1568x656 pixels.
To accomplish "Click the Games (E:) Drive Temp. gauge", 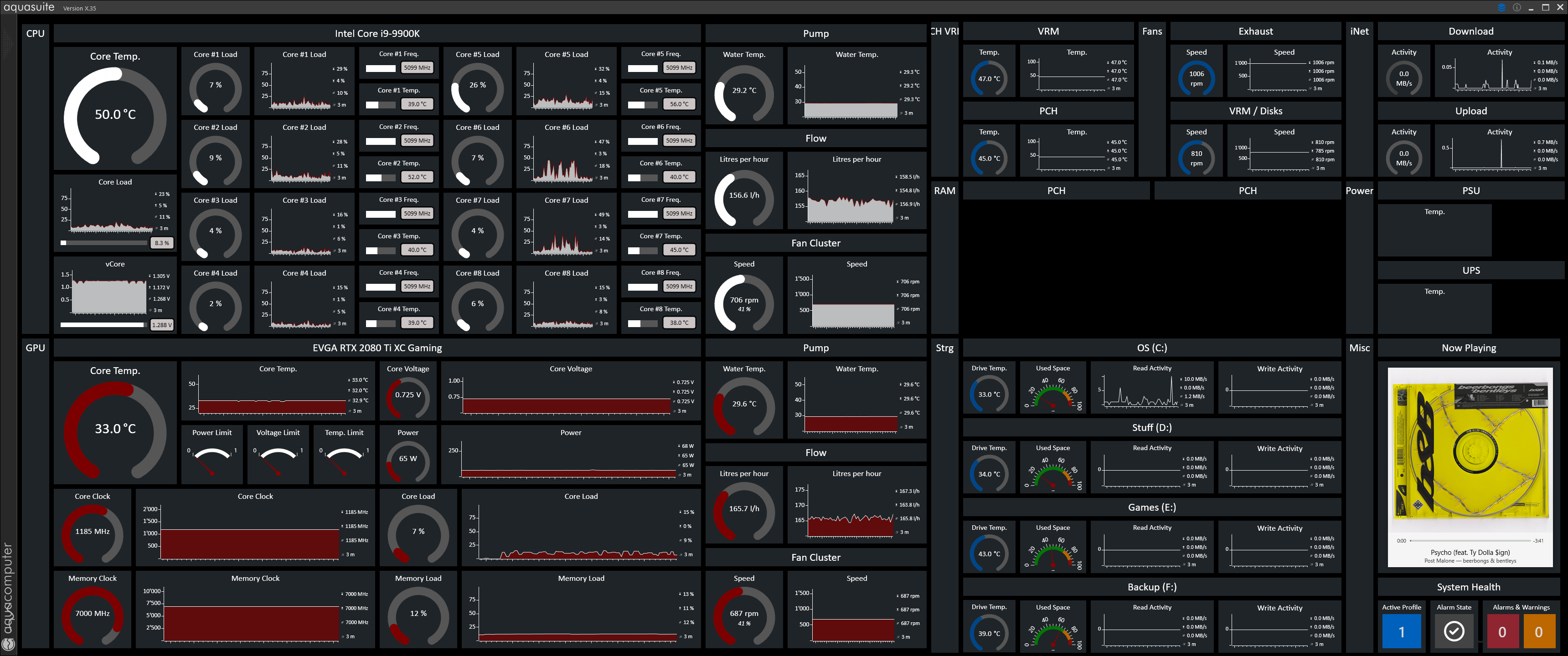I will [x=989, y=553].
